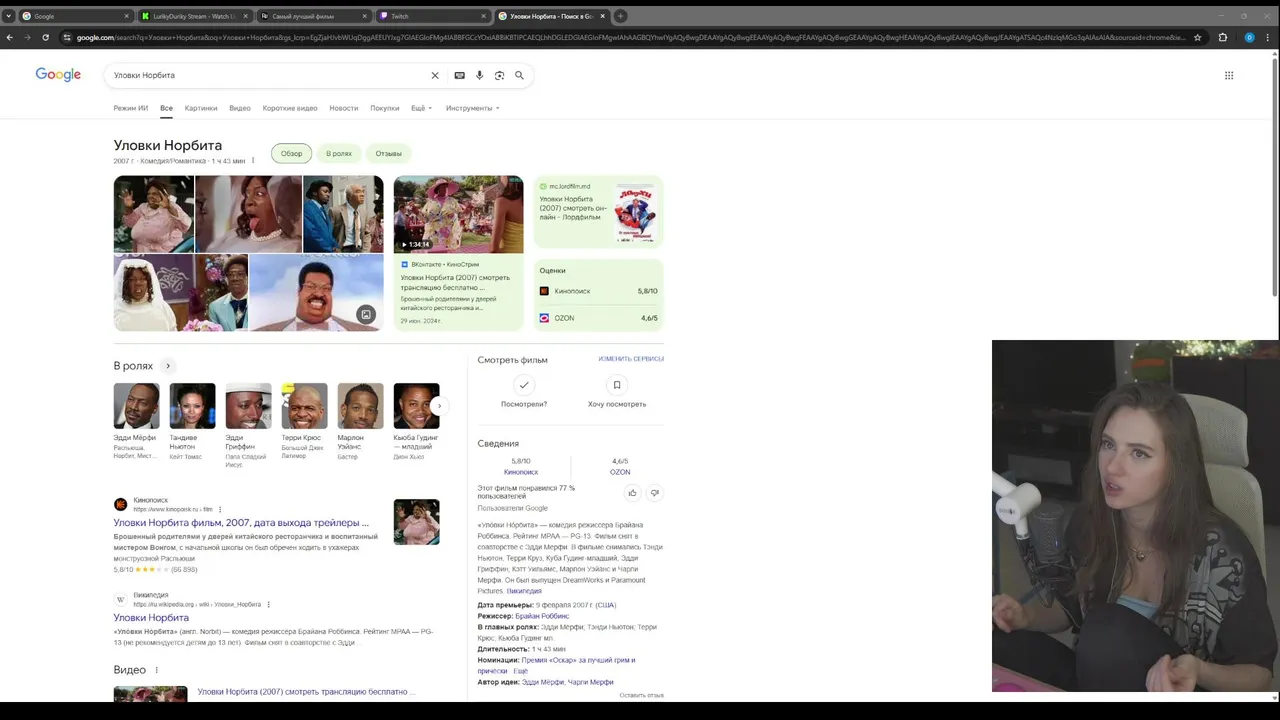
Task: Open the search by image camera icon
Action: coord(499,75)
